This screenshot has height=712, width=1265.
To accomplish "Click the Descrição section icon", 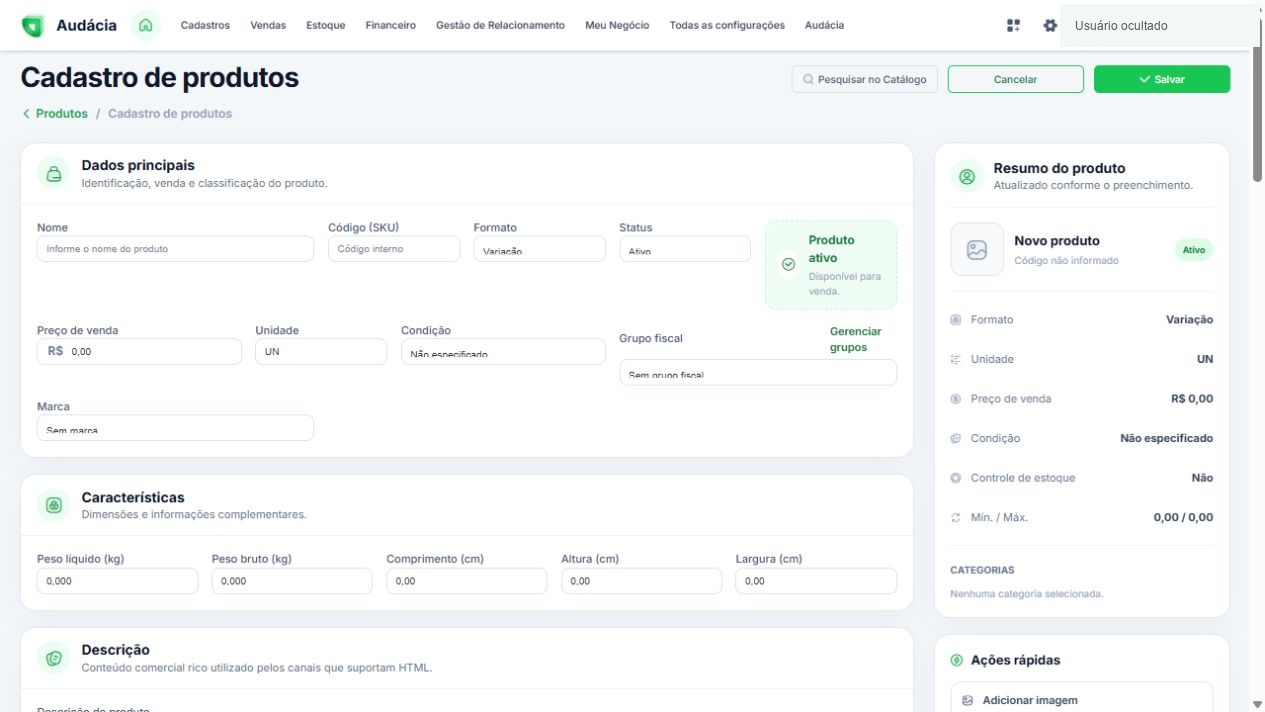I will click(54, 658).
